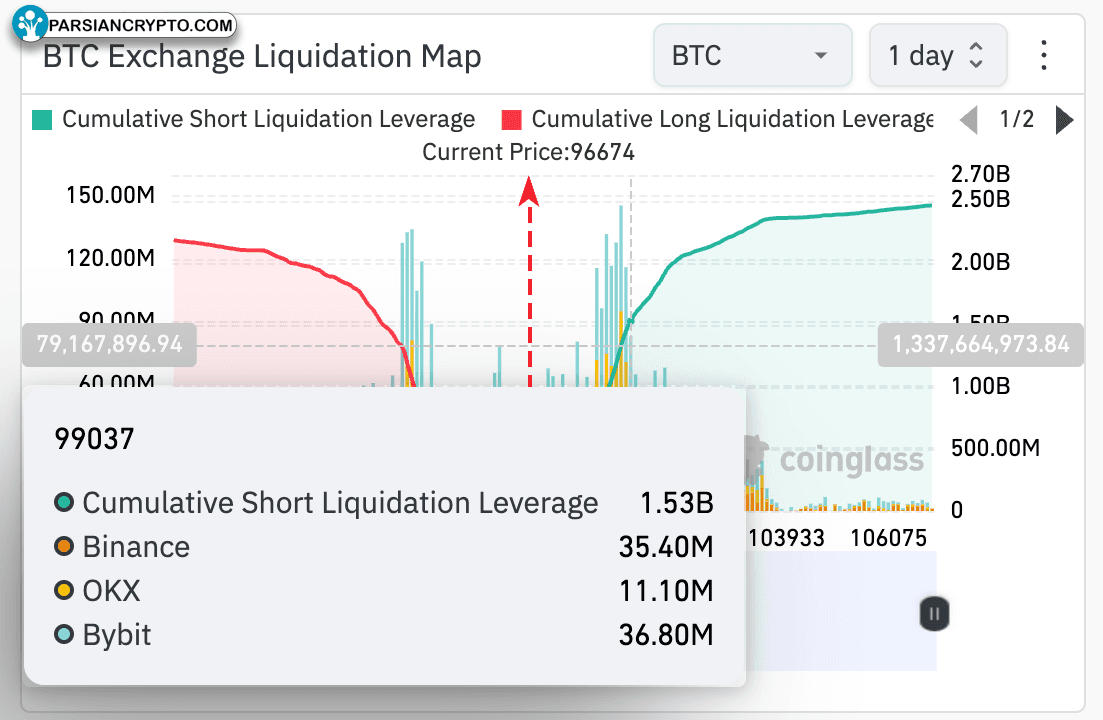The height and width of the screenshot is (720, 1103).
Task: Expand the BTC dropdown caret arrow
Action: pos(820,56)
